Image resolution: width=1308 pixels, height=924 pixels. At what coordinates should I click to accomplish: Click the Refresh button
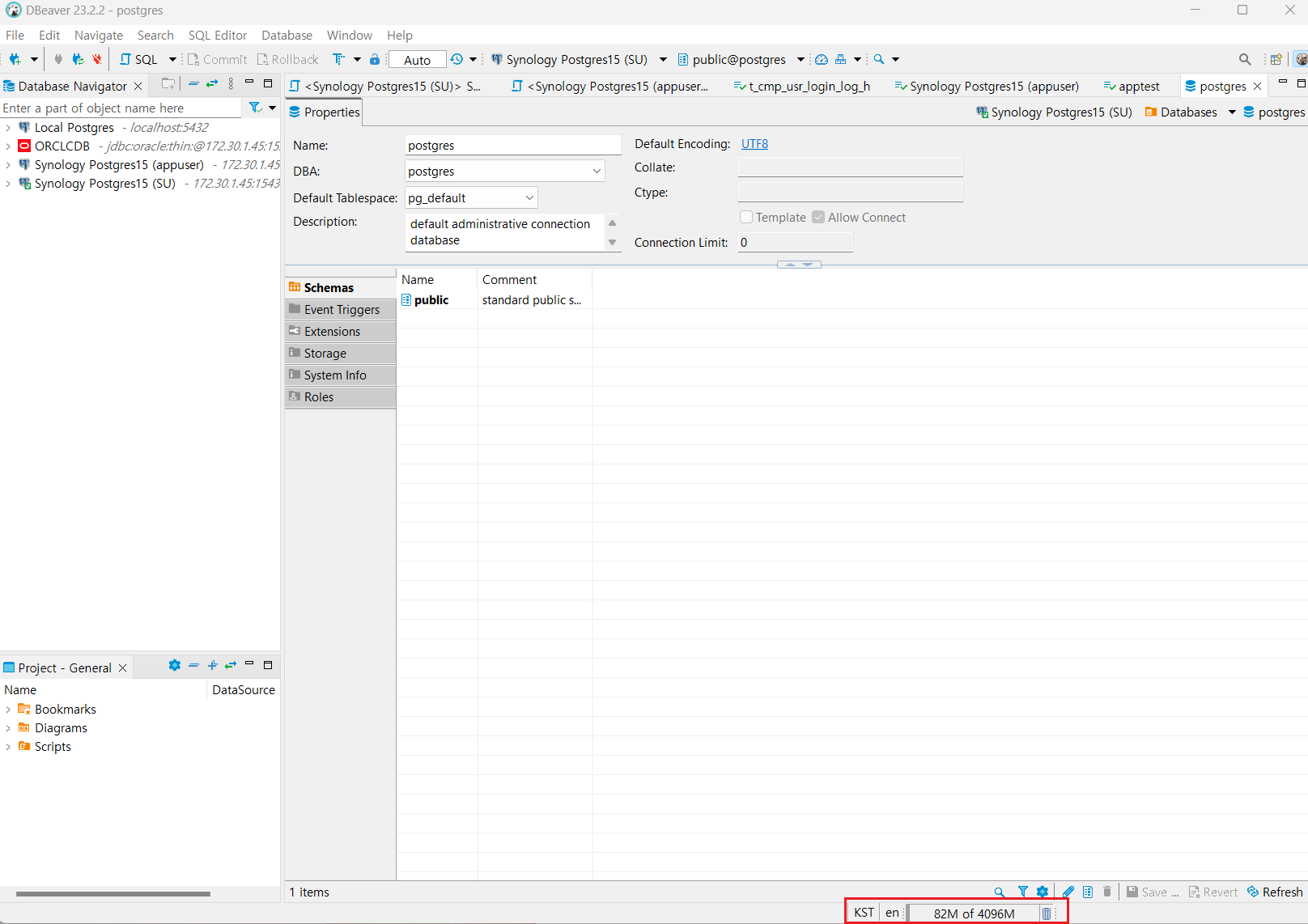1275,892
